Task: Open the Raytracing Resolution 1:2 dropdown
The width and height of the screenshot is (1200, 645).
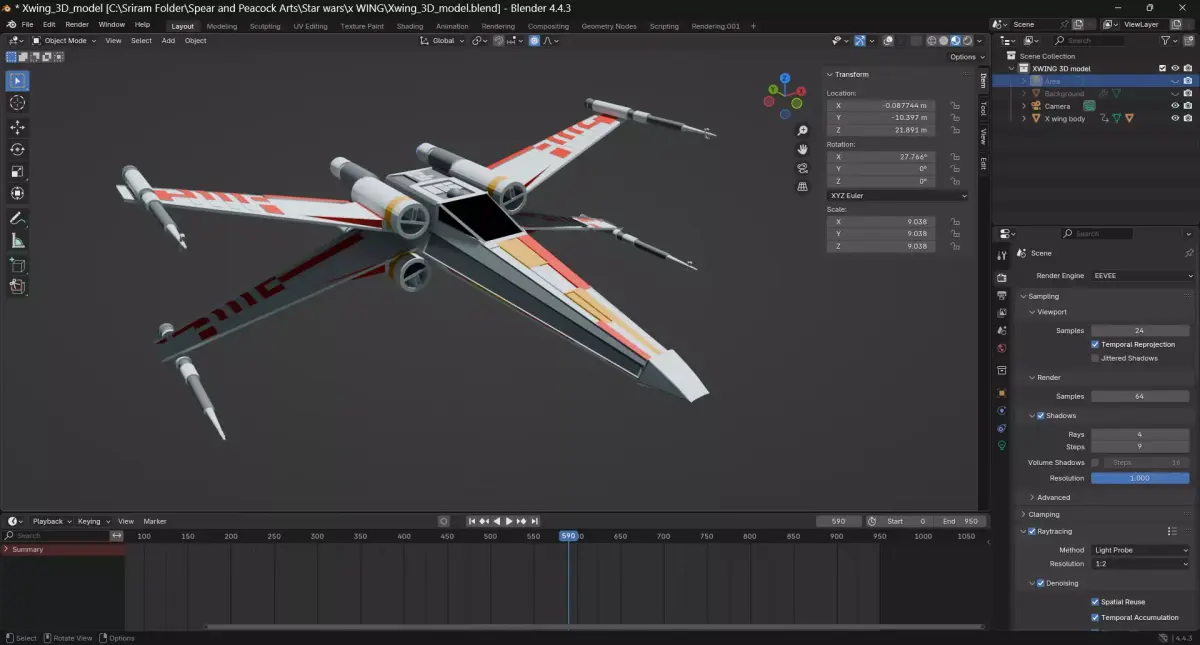Action: [x=1140, y=564]
